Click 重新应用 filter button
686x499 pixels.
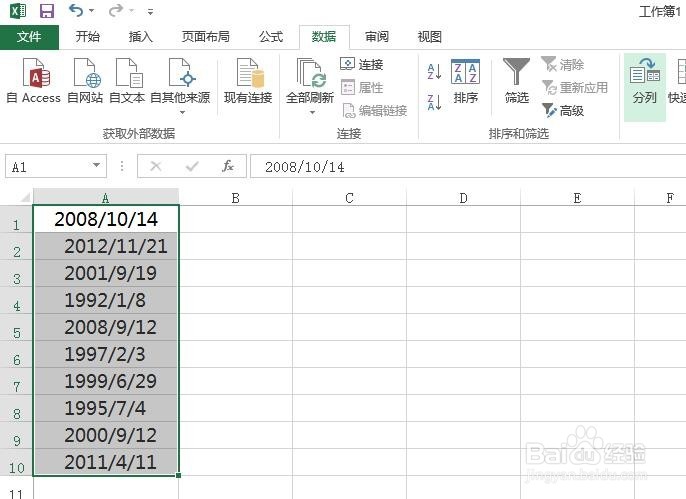[575, 87]
